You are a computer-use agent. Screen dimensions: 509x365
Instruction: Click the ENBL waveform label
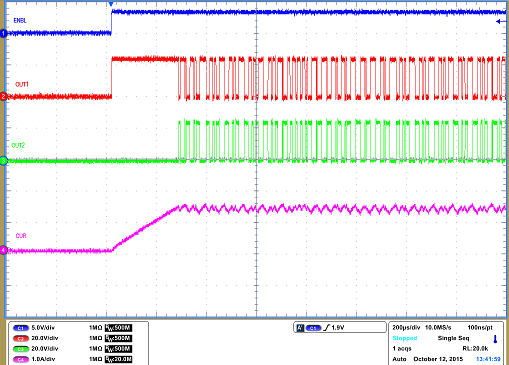(x=20, y=21)
